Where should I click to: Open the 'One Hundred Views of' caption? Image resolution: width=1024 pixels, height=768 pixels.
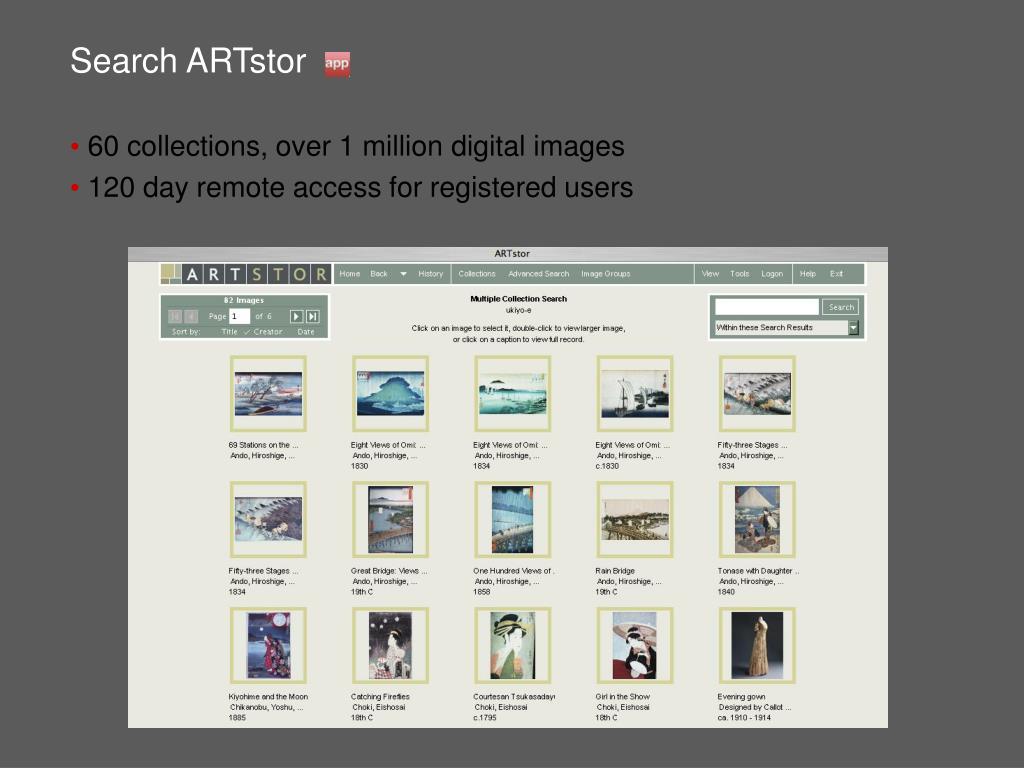(514, 571)
